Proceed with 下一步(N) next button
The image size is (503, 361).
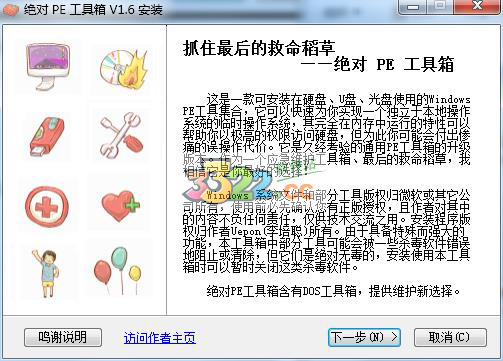(364, 337)
